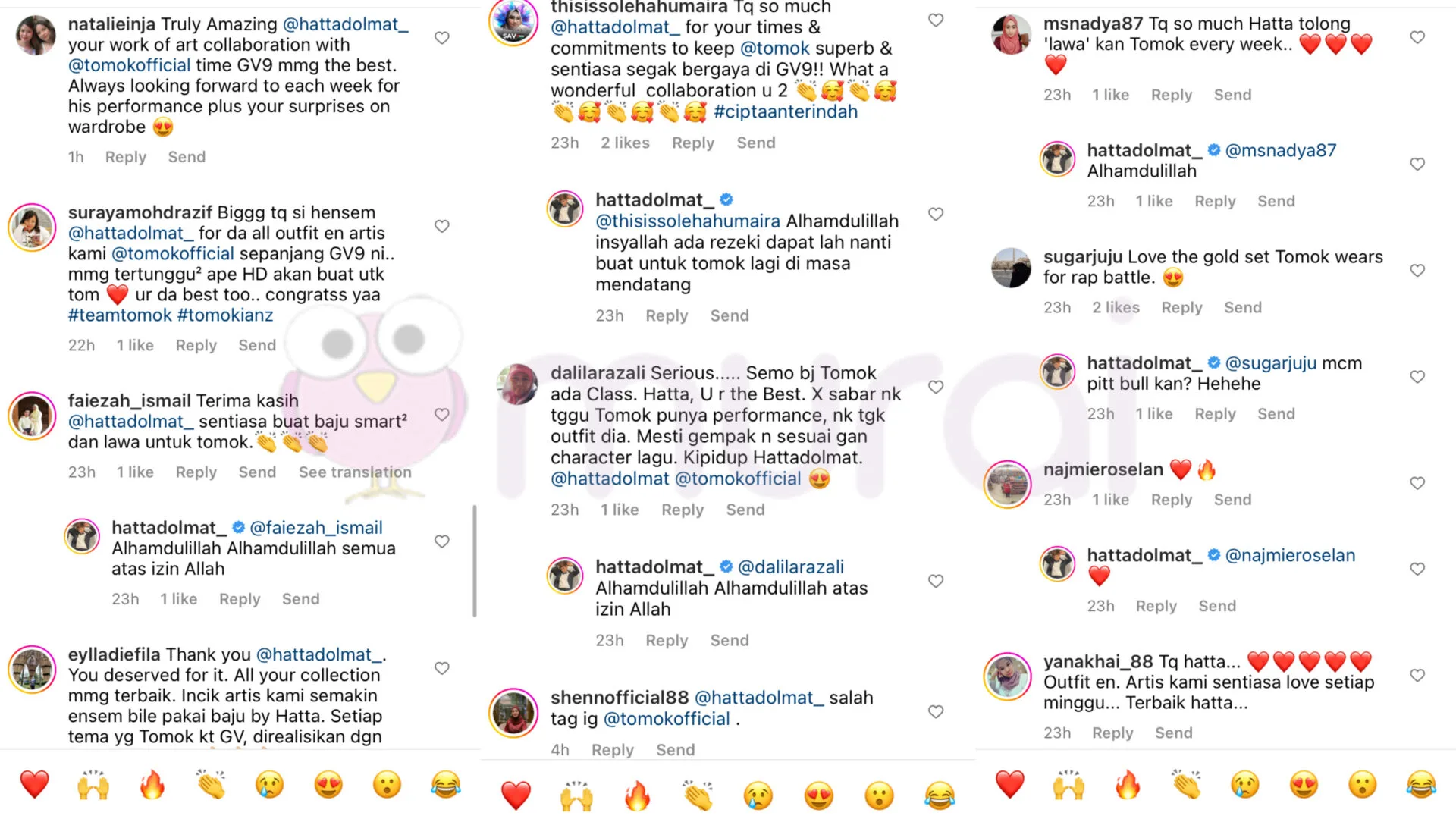
Task: Toggle like on dalilarazali's comment
Action: tap(936, 387)
